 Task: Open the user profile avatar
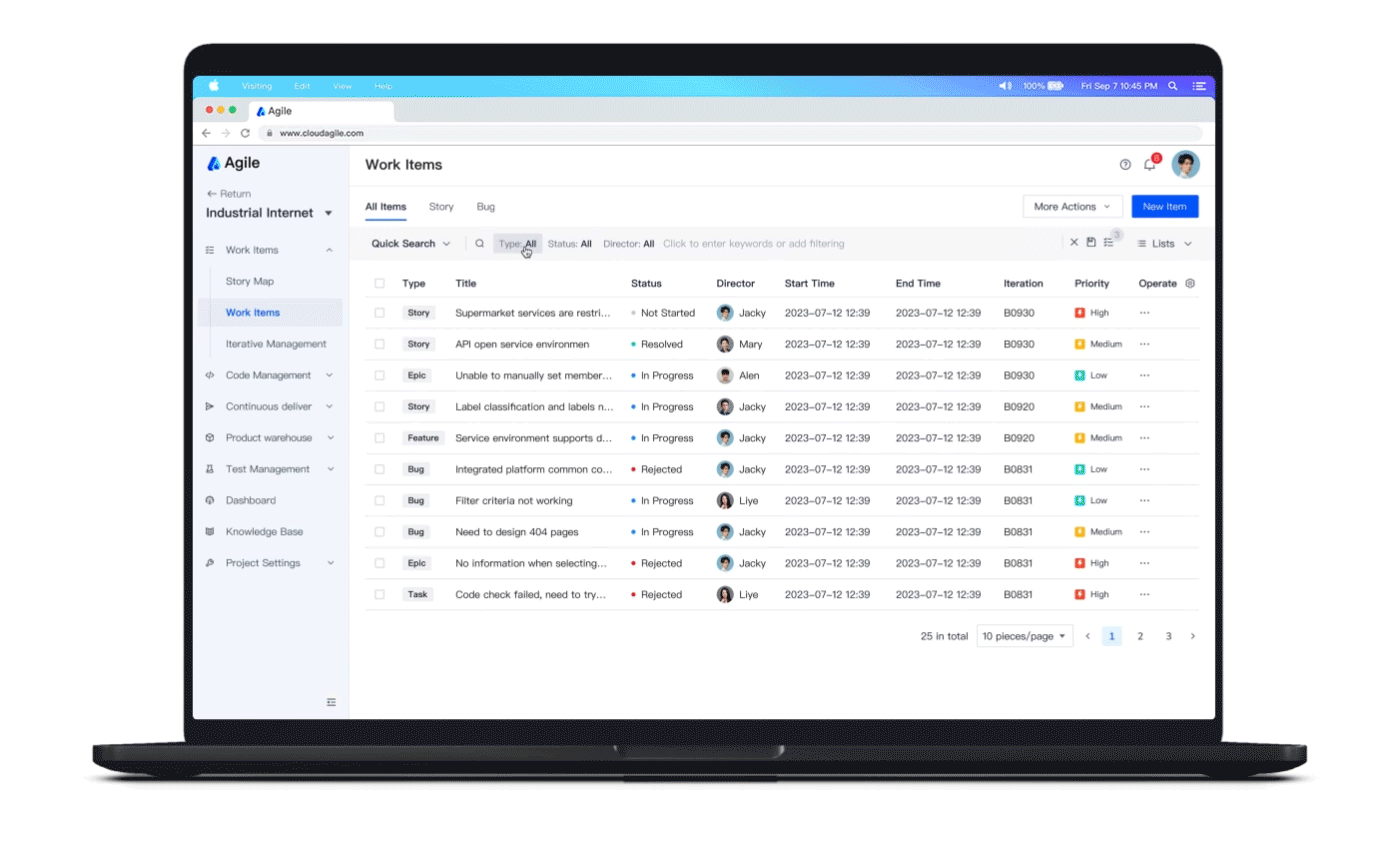(1186, 164)
